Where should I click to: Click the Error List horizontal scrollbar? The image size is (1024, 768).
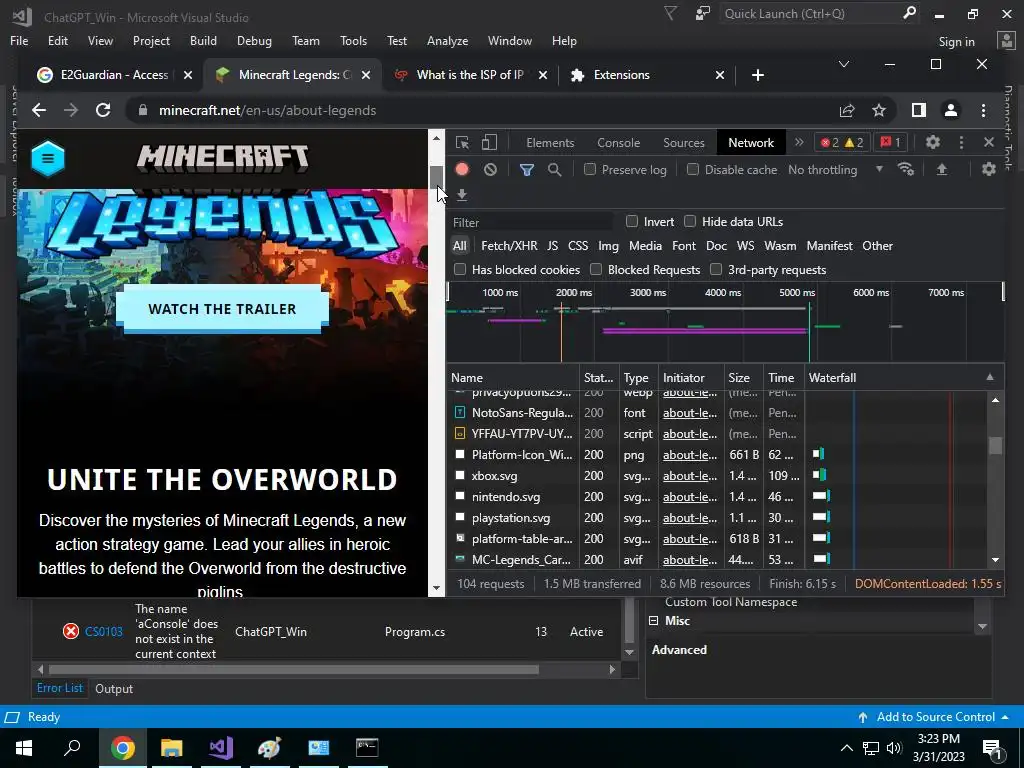293,669
